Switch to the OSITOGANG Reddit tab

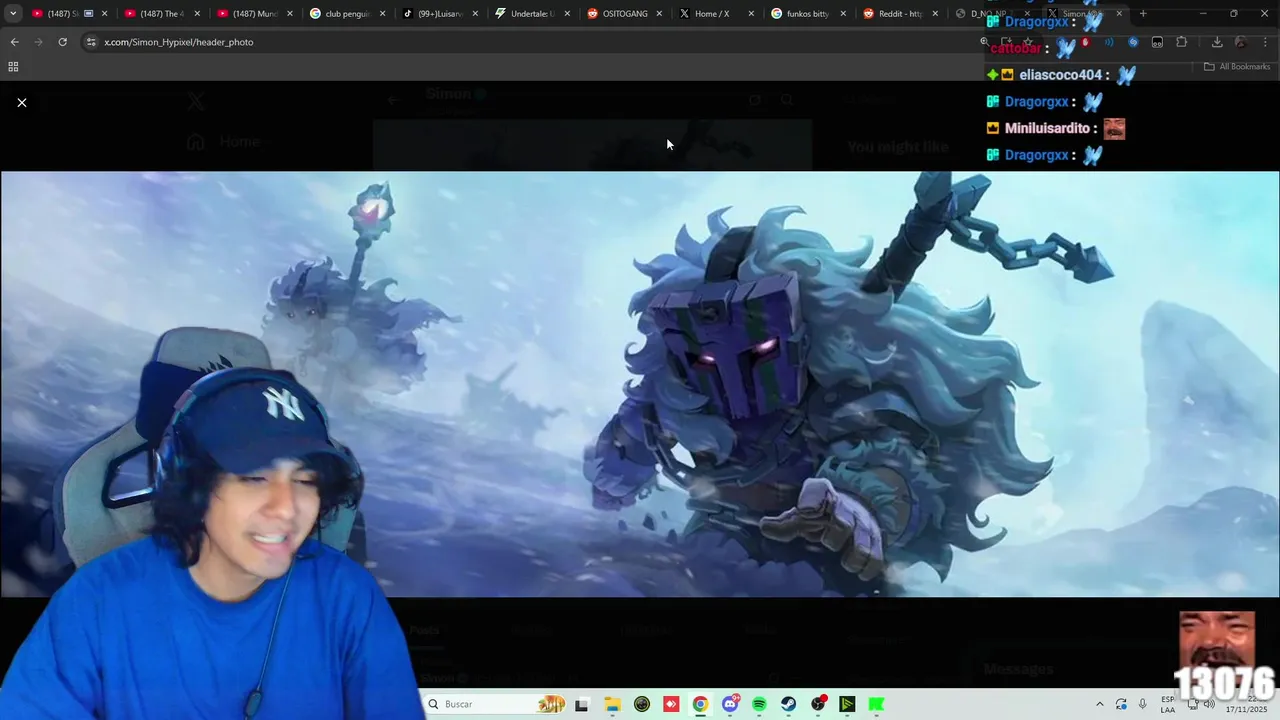624,13
